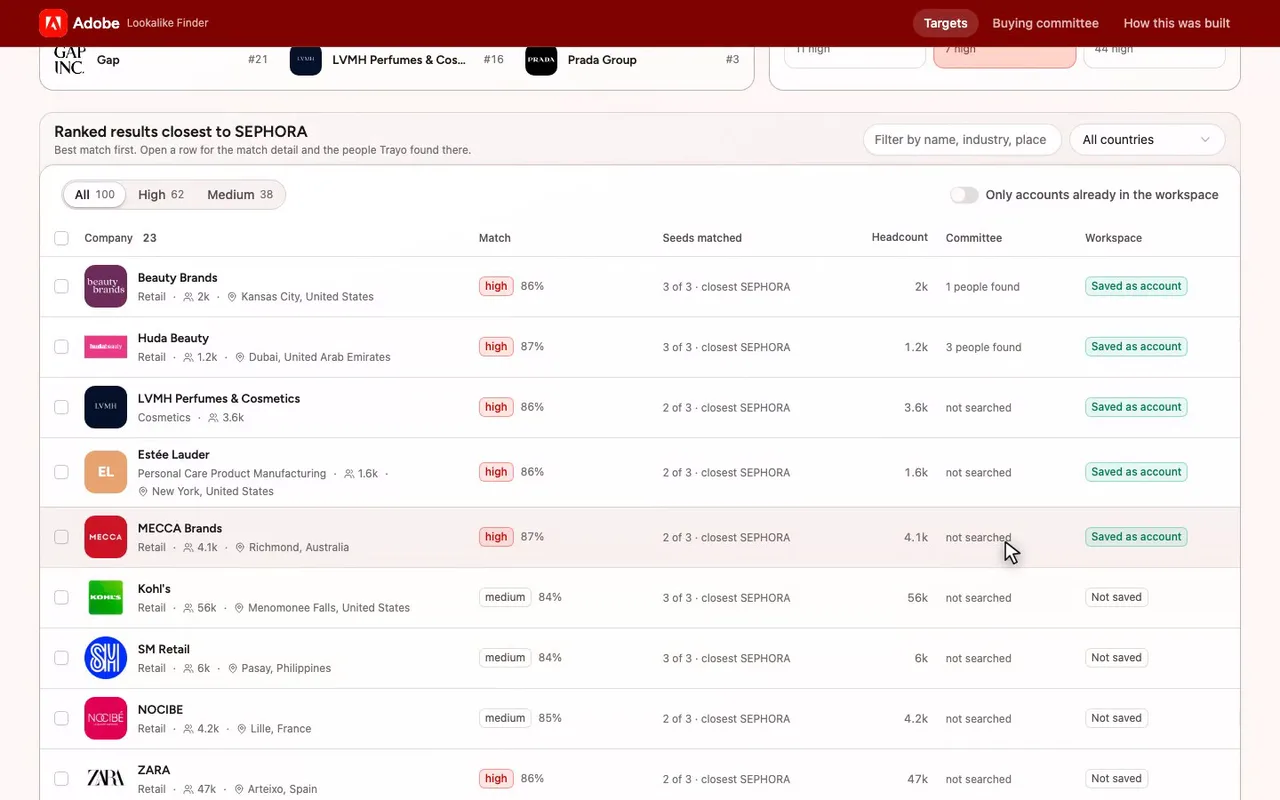Click the LVMH Perfumes & Cosmetics row name
Viewport: 1280px width, 800px height.
click(x=219, y=398)
